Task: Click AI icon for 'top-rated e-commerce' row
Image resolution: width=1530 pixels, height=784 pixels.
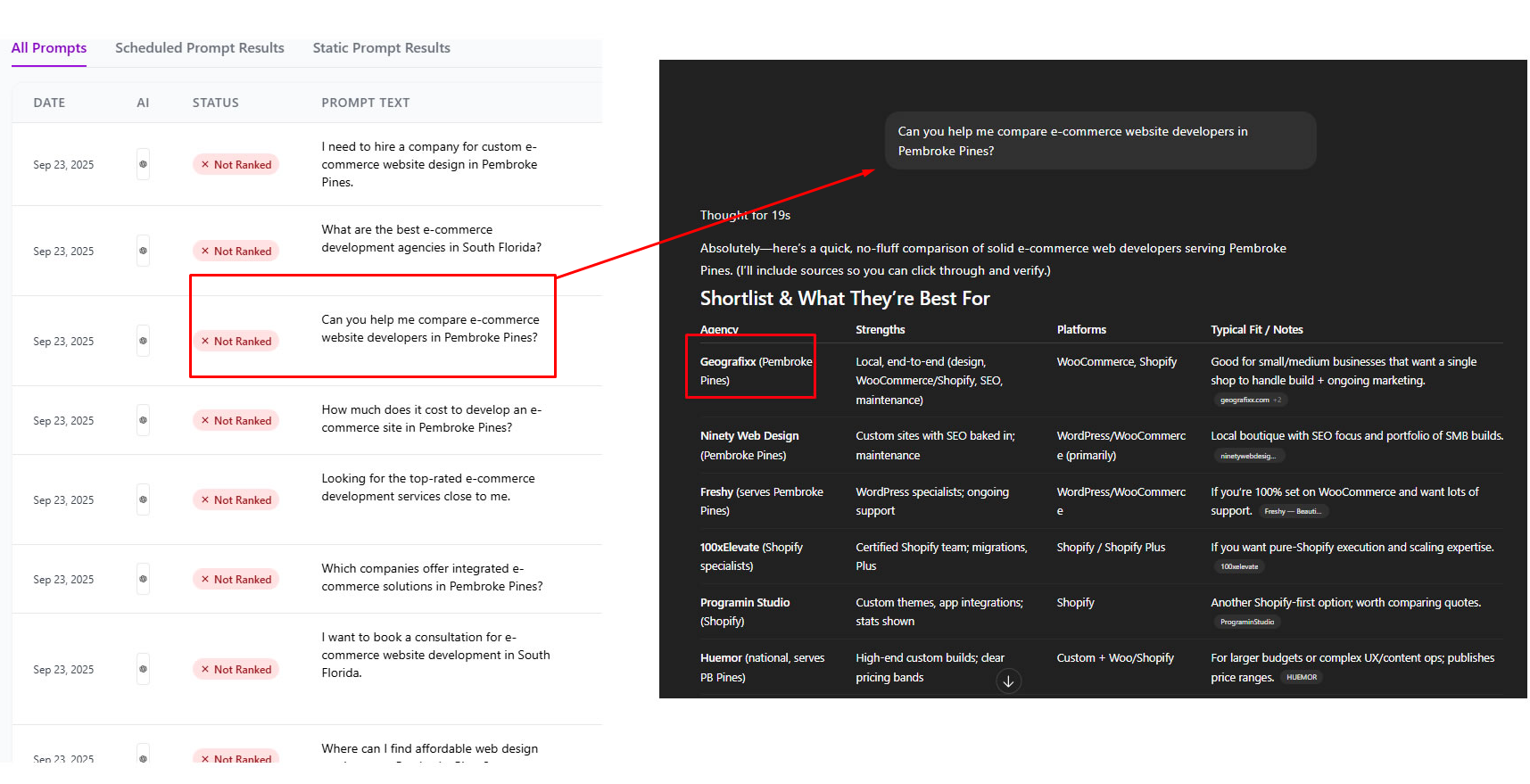Action: (143, 499)
